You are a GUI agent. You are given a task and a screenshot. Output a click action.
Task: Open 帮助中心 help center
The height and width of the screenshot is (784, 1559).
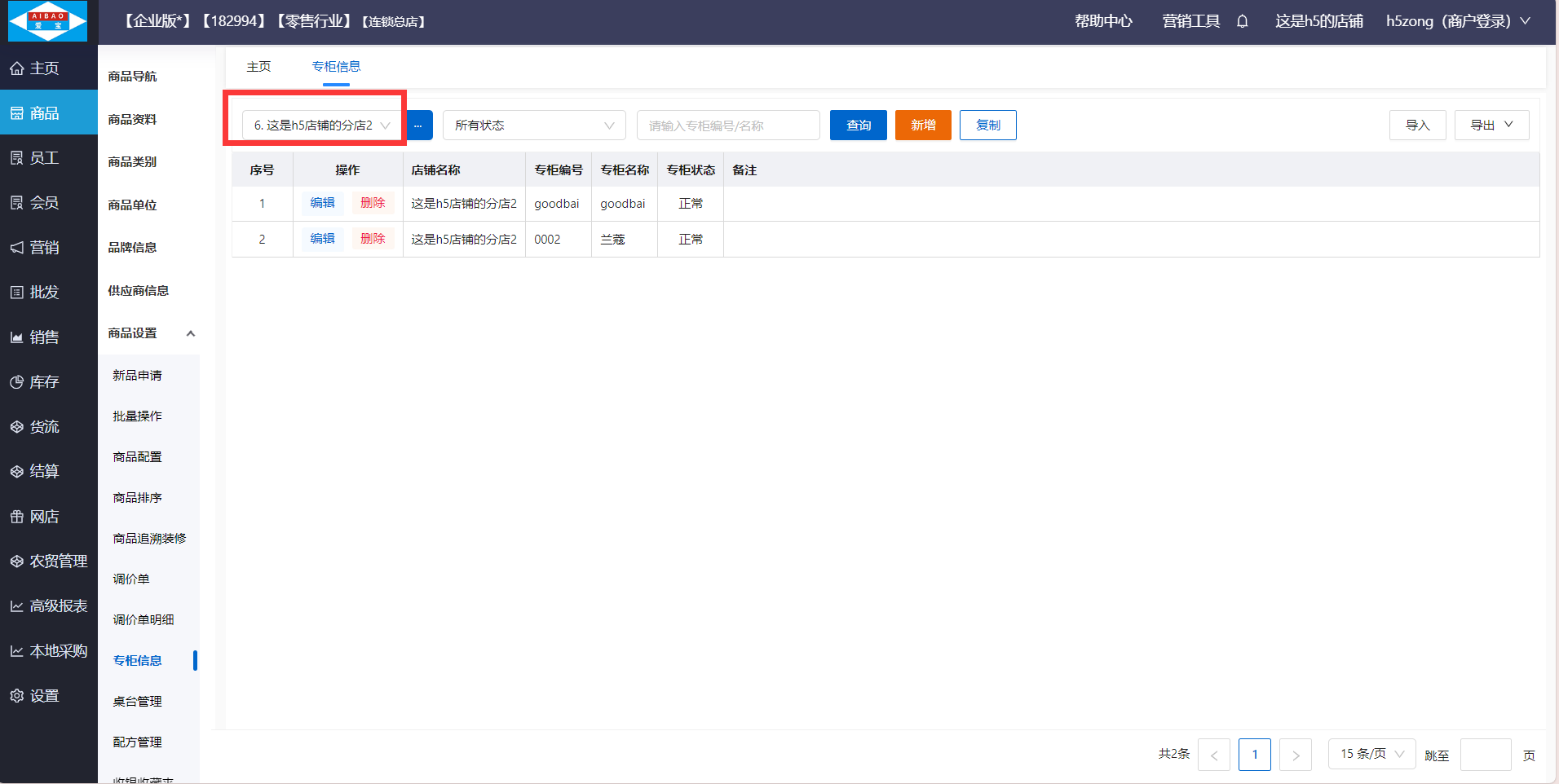click(x=1103, y=22)
